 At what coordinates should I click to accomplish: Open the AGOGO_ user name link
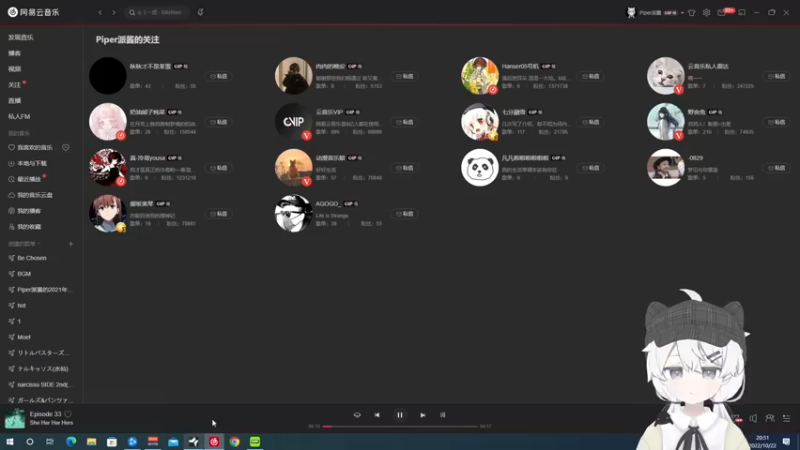pyautogui.click(x=328, y=204)
